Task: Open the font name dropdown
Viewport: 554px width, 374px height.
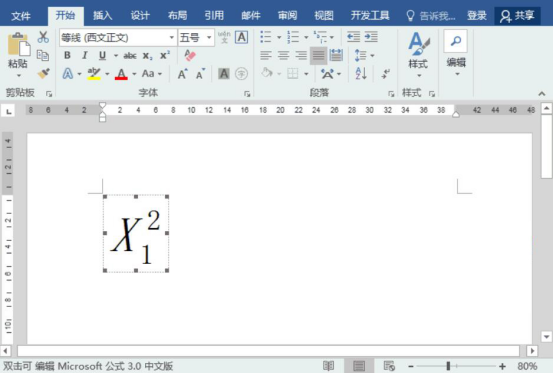Action: pos(172,37)
